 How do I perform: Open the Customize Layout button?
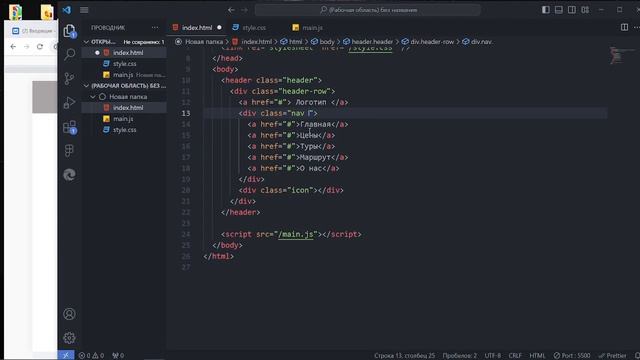click(585, 9)
